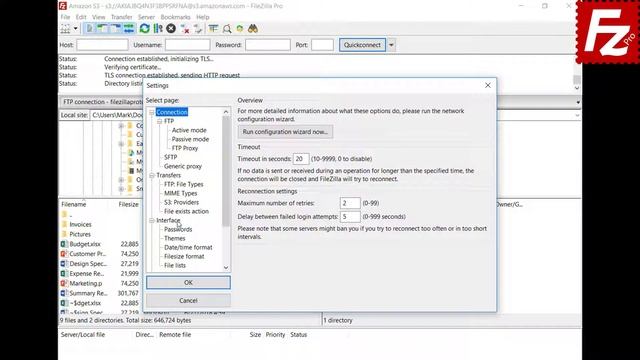Click the OK button in Settings
Viewport: 640px width, 360px height.
click(x=188, y=282)
